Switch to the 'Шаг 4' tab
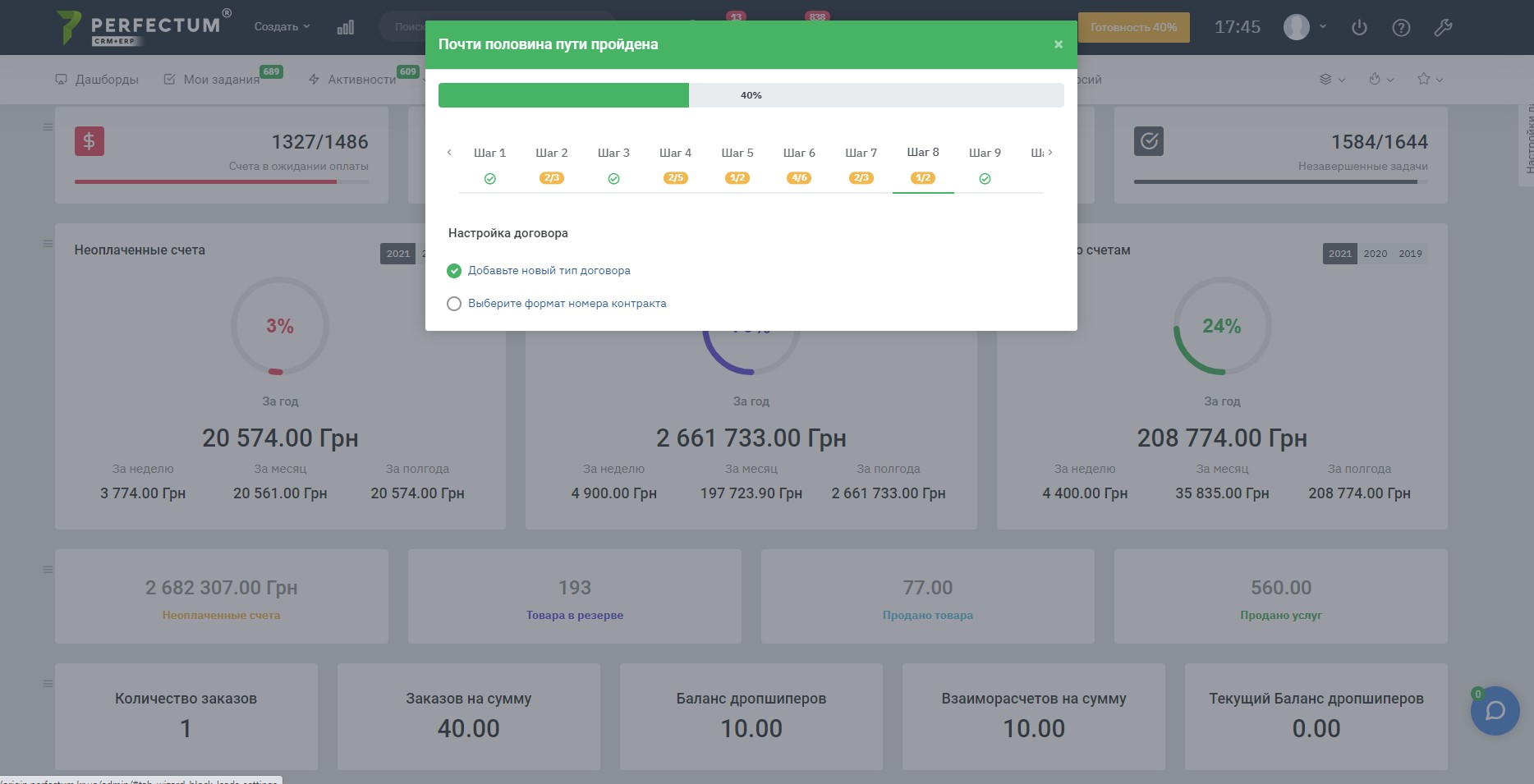 pyautogui.click(x=675, y=153)
